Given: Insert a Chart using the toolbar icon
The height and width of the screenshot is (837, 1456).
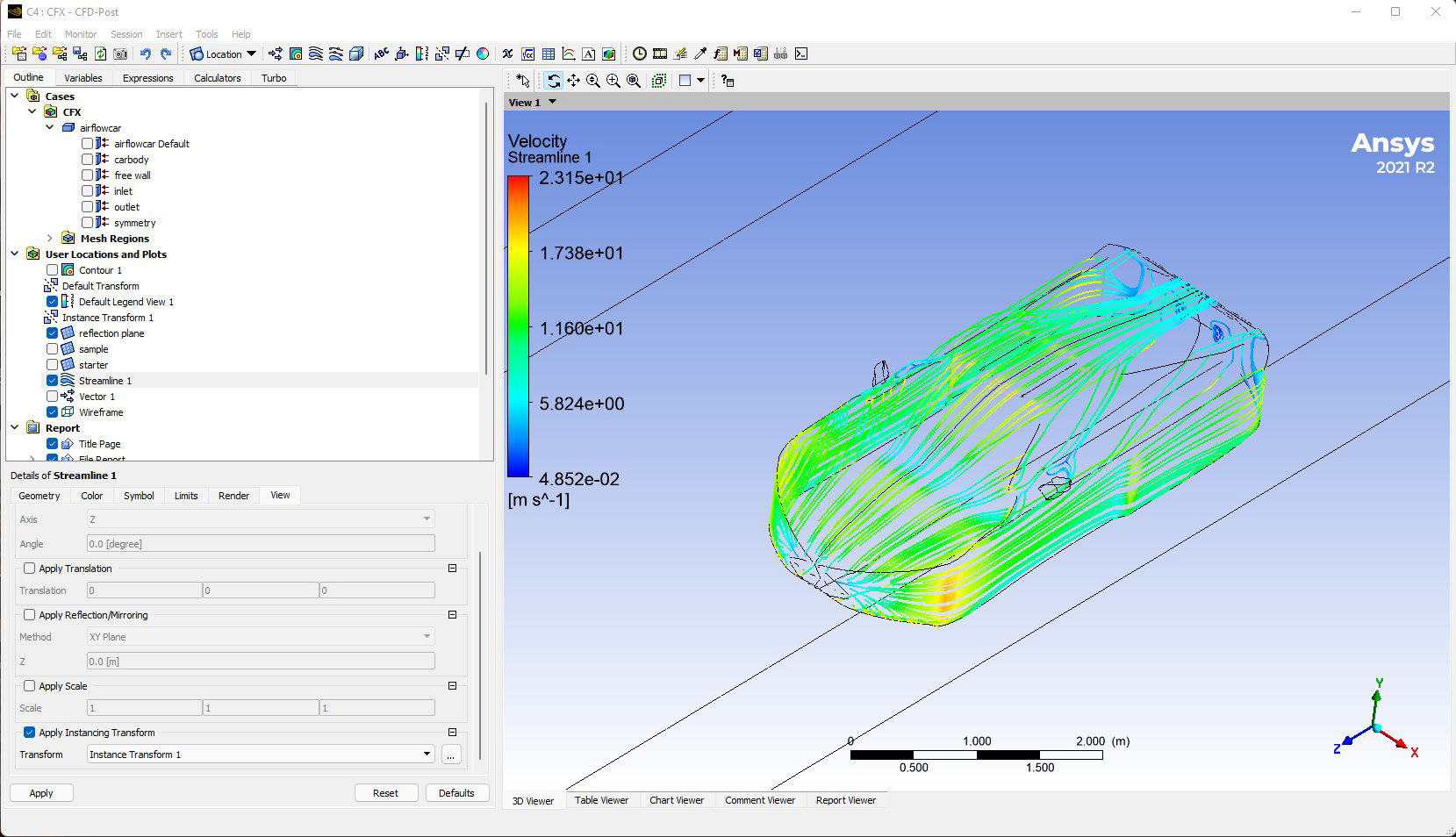Looking at the screenshot, I should tap(569, 54).
